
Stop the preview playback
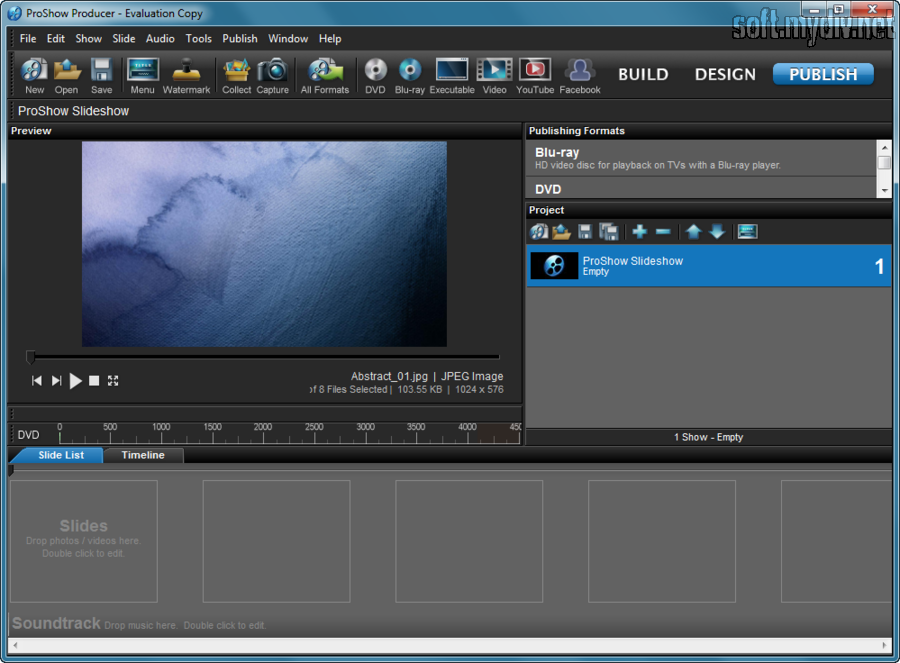pos(94,381)
